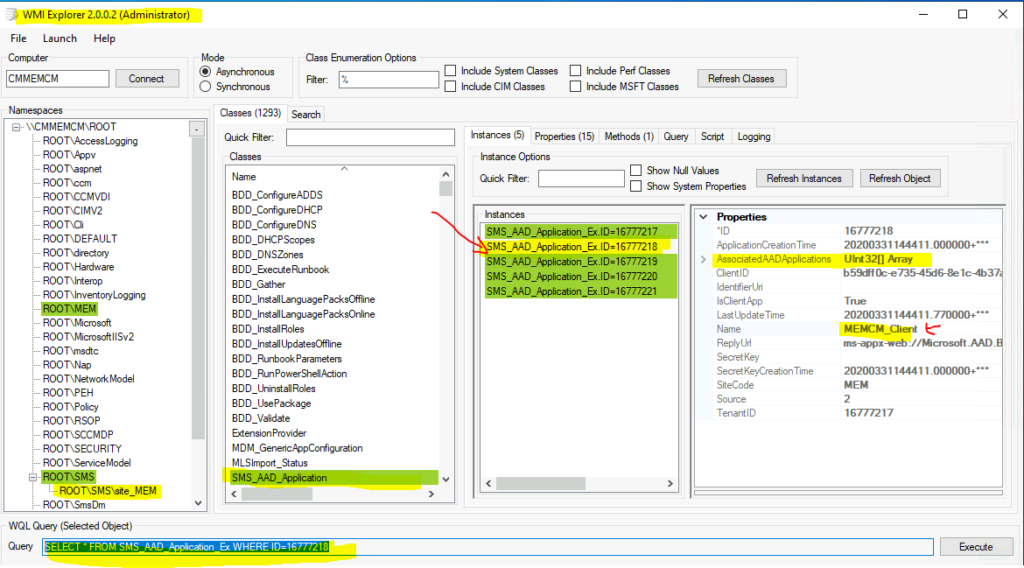The width and height of the screenshot is (1024, 568).
Task: Select the Synchronous mode radio button
Action: [x=207, y=87]
